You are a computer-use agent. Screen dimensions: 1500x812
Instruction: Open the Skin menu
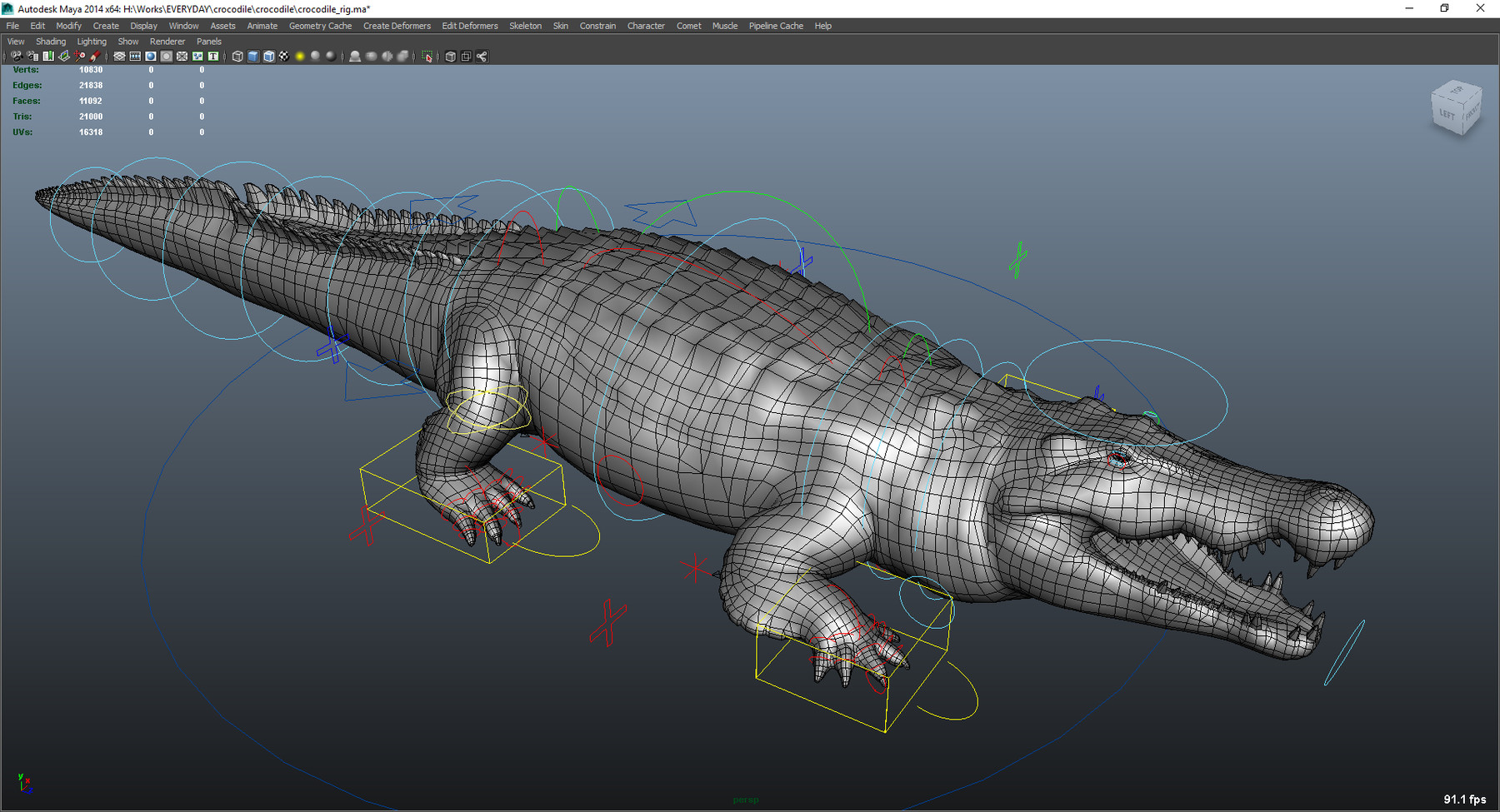point(559,26)
